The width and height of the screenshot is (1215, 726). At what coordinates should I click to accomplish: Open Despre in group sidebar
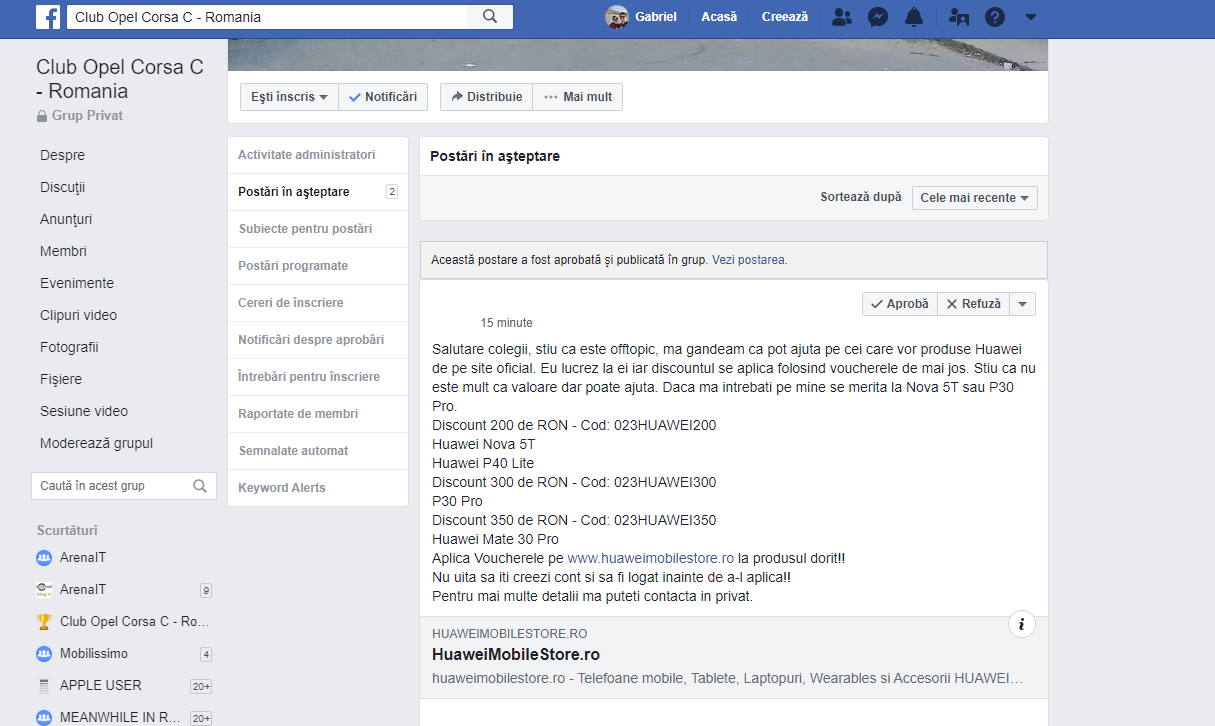(x=62, y=155)
